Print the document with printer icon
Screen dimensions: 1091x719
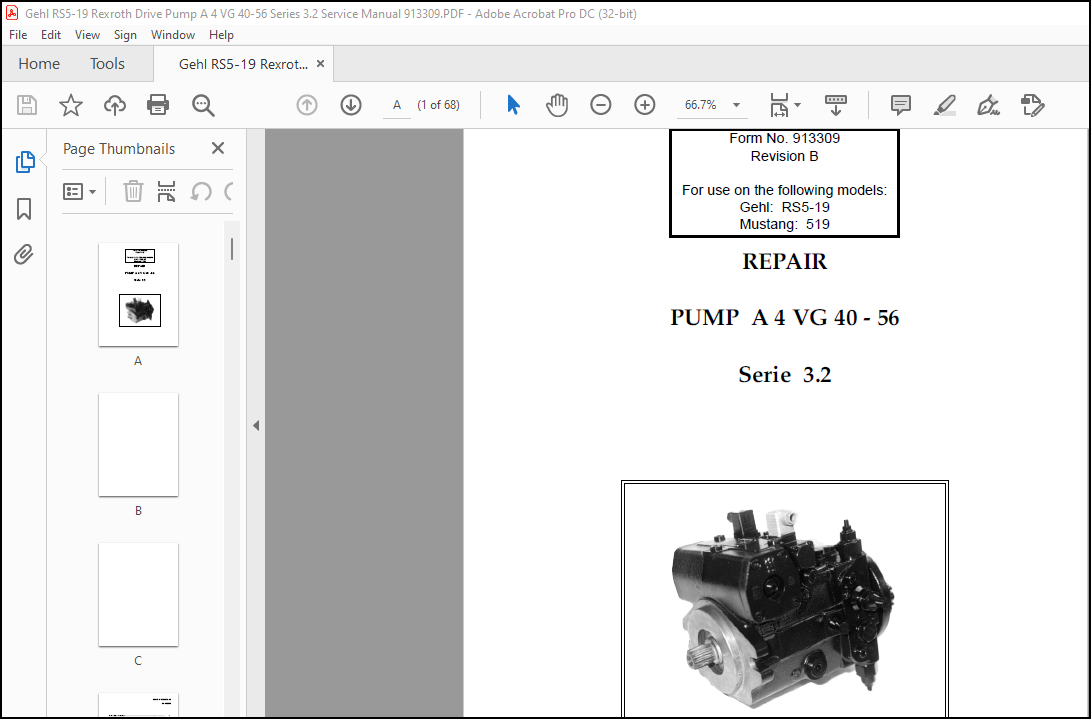(158, 105)
